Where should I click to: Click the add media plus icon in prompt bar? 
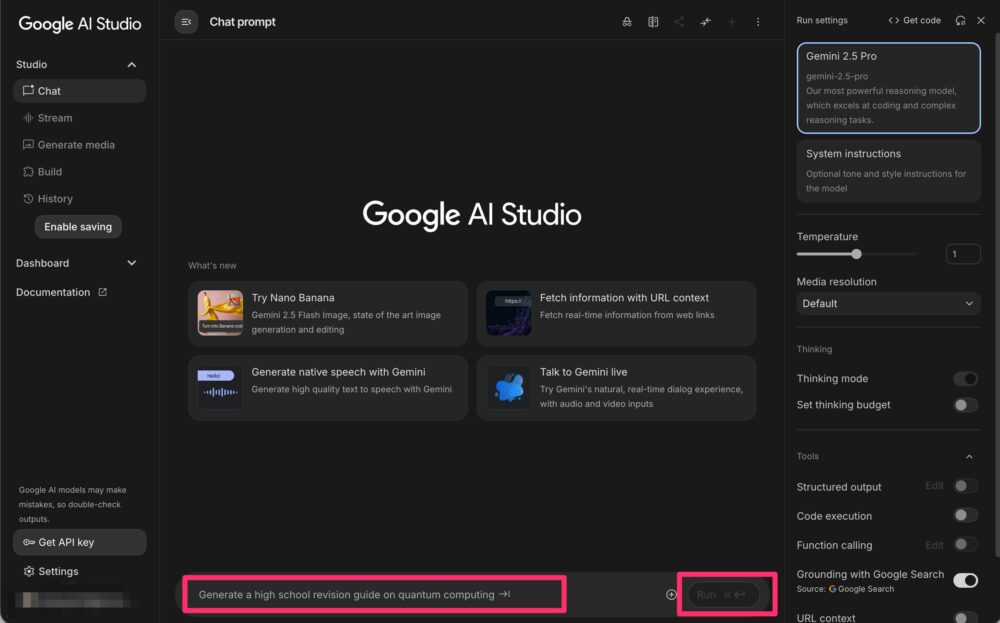(x=671, y=595)
